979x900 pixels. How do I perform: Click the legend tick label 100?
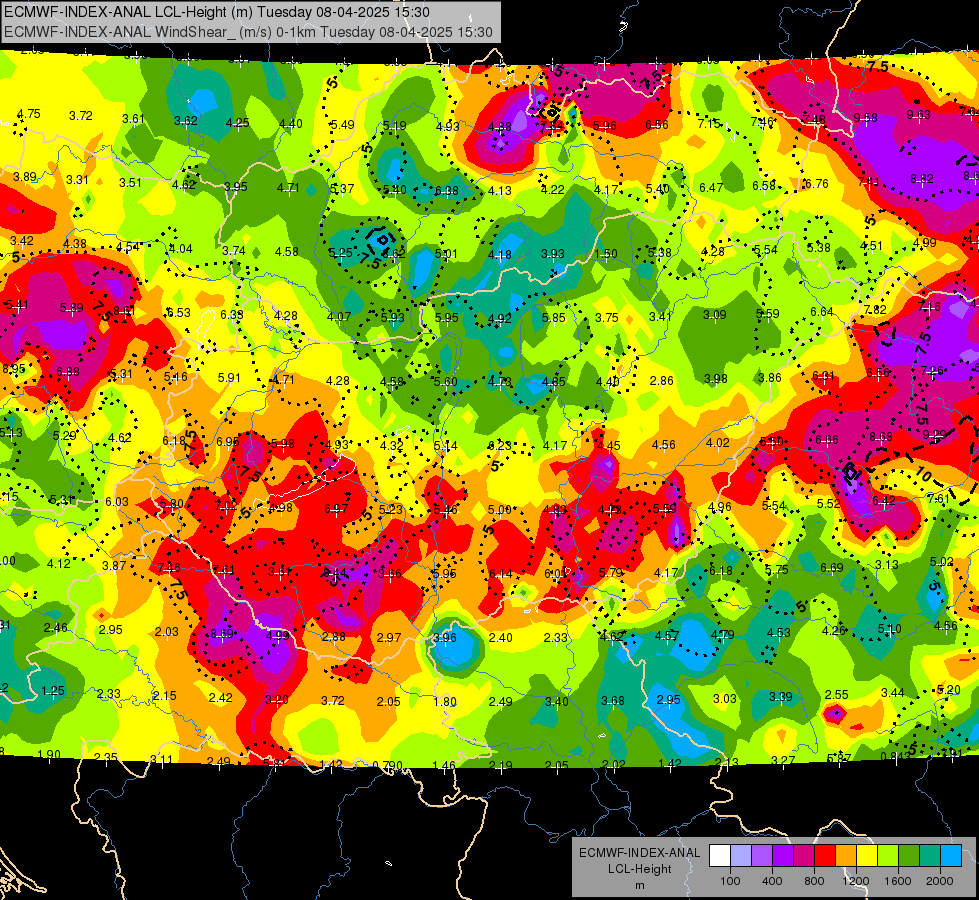click(730, 881)
